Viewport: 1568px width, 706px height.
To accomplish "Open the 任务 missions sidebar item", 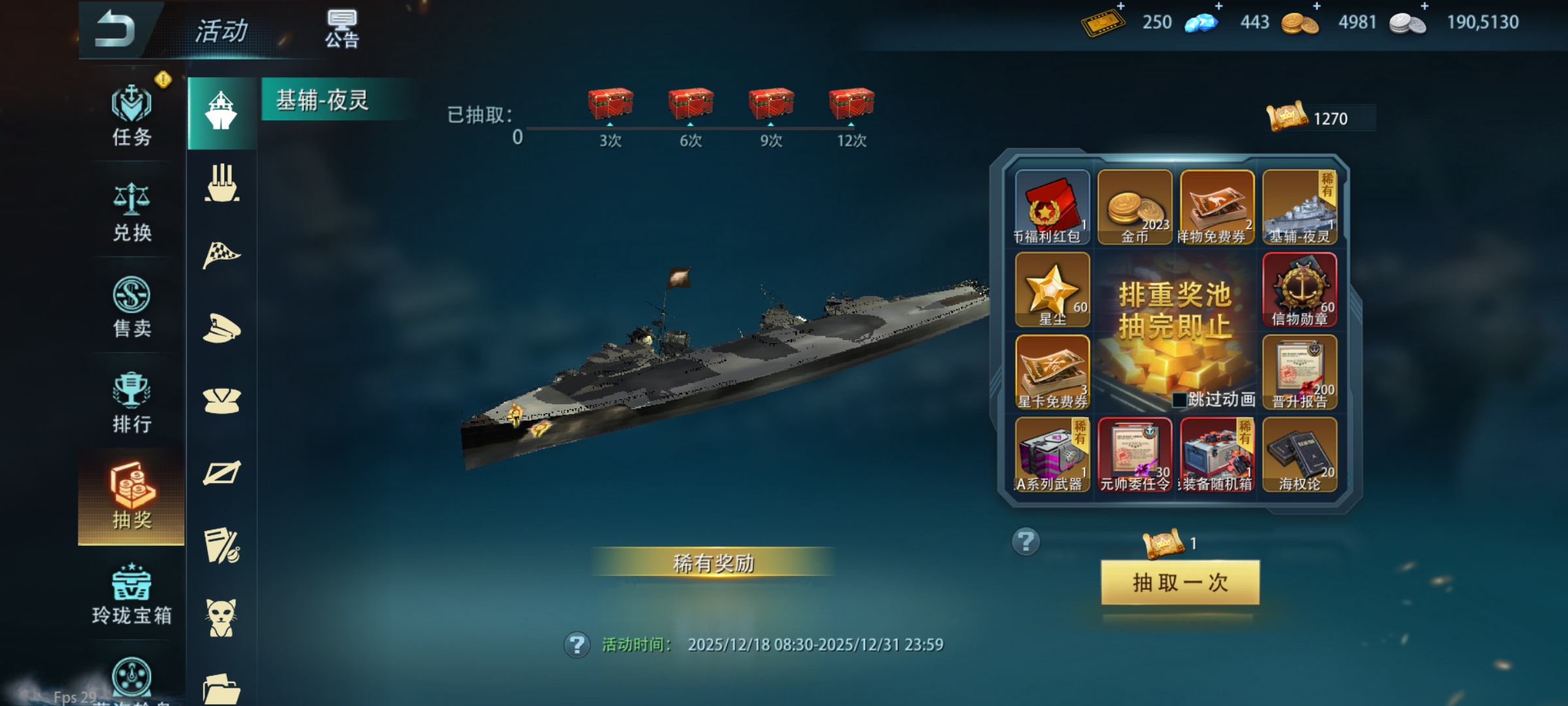I will tap(131, 116).
